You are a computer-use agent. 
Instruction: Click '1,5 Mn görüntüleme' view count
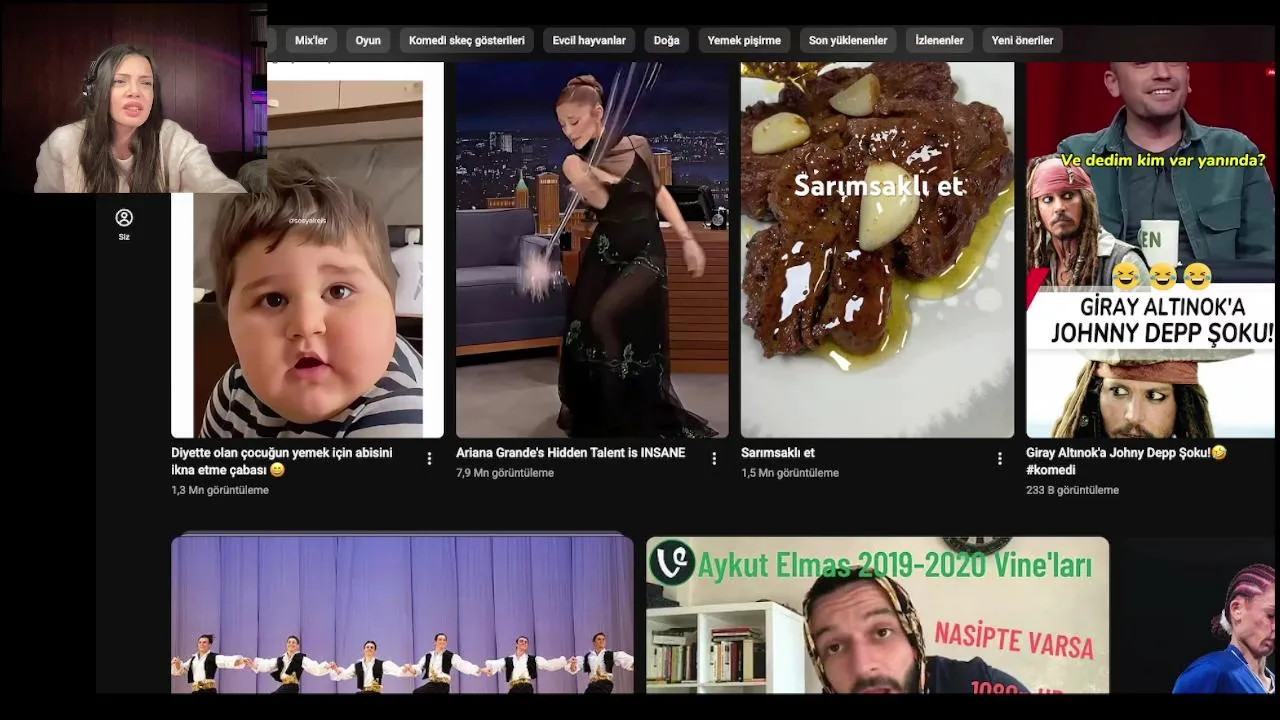click(x=790, y=473)
